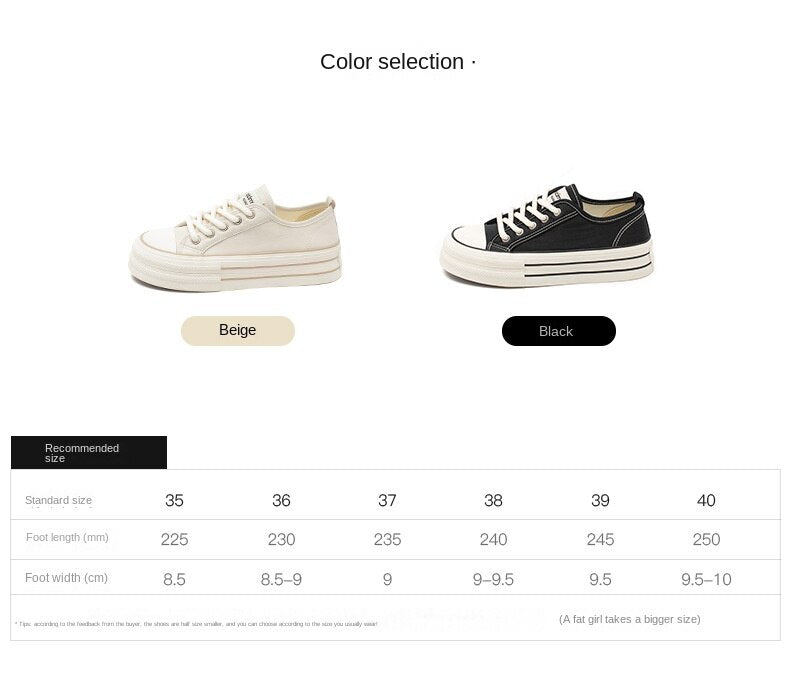Choose standard size 37
The width and height of the screenshot is (790, 691).
point(387,500)
